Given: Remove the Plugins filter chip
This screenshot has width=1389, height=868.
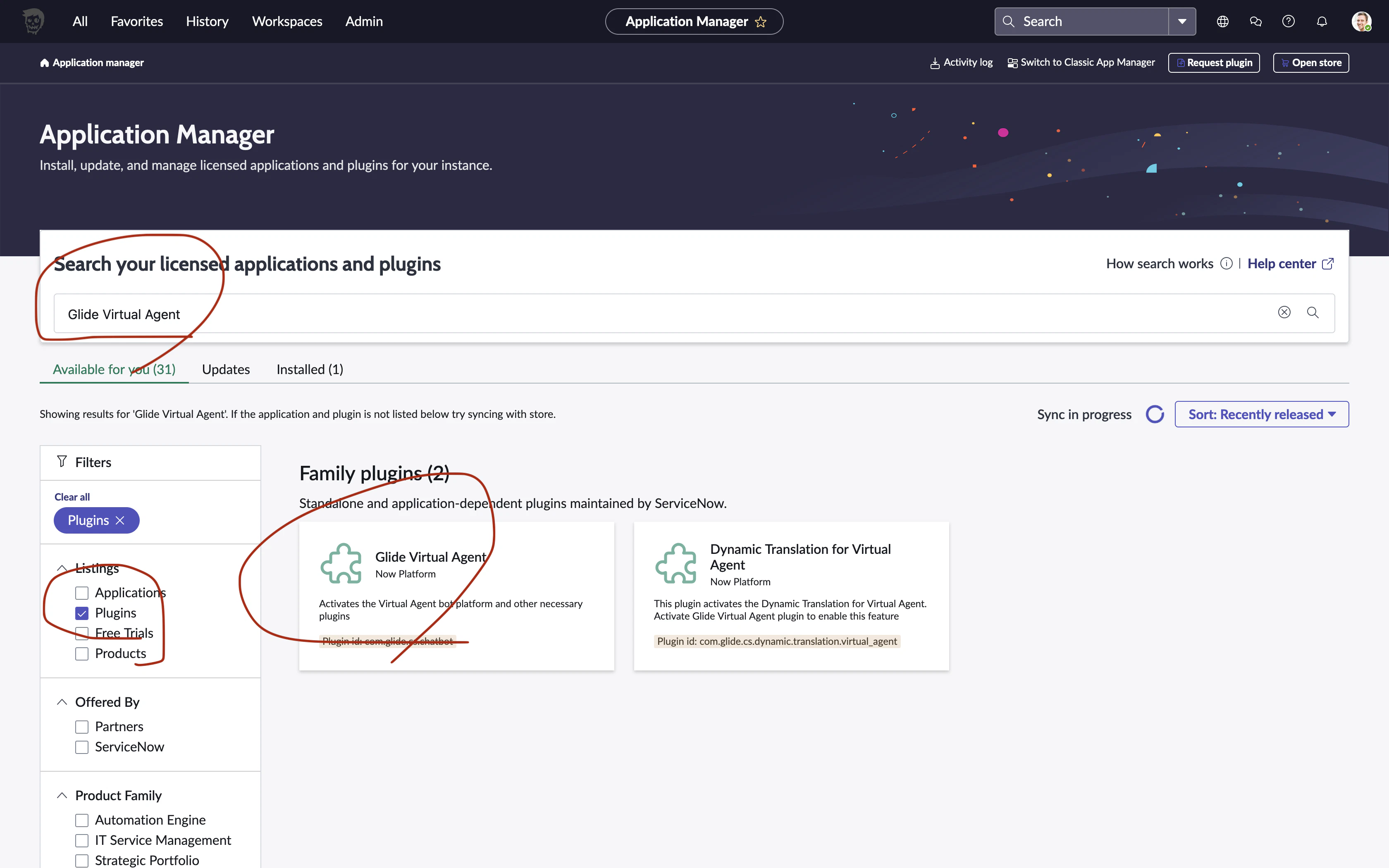Looking at the screenshot, I should click(120, 520).
